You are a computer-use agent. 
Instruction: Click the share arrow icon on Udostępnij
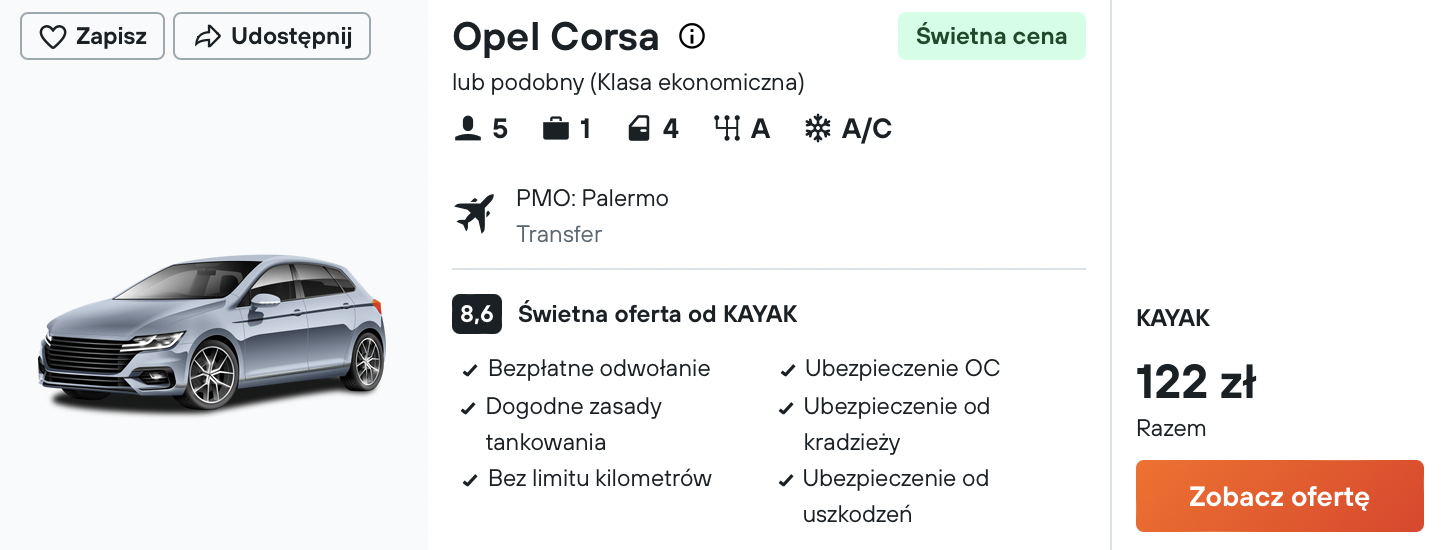(207, 37)
